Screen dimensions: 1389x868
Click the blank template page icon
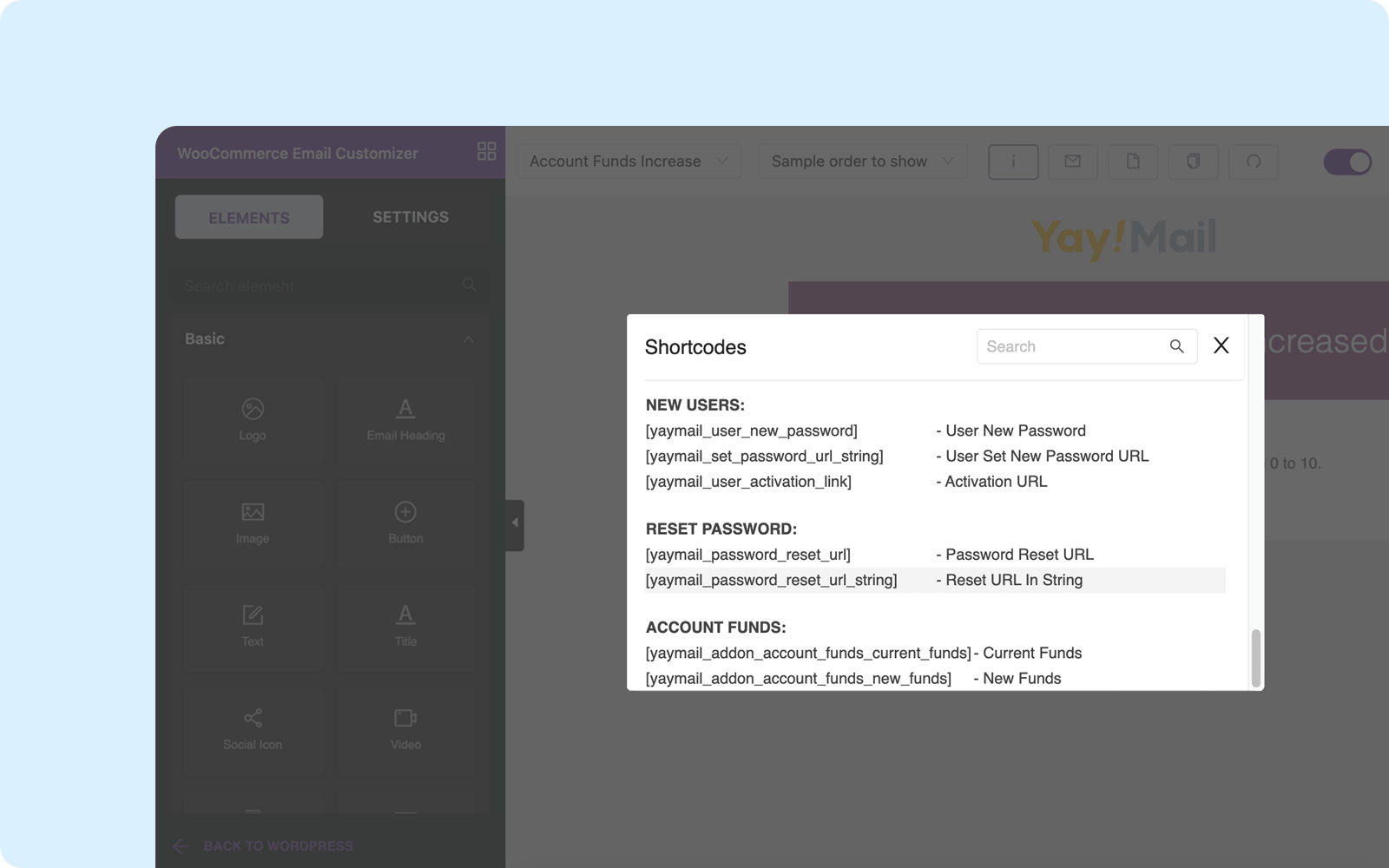pyautogui.click(x=1133, y=161)
